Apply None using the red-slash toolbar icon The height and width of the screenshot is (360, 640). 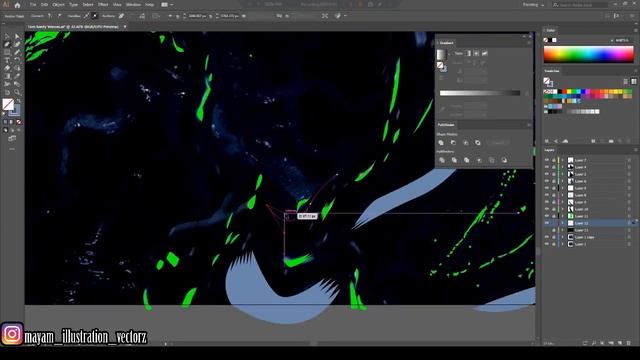click(x=18, y=122)
